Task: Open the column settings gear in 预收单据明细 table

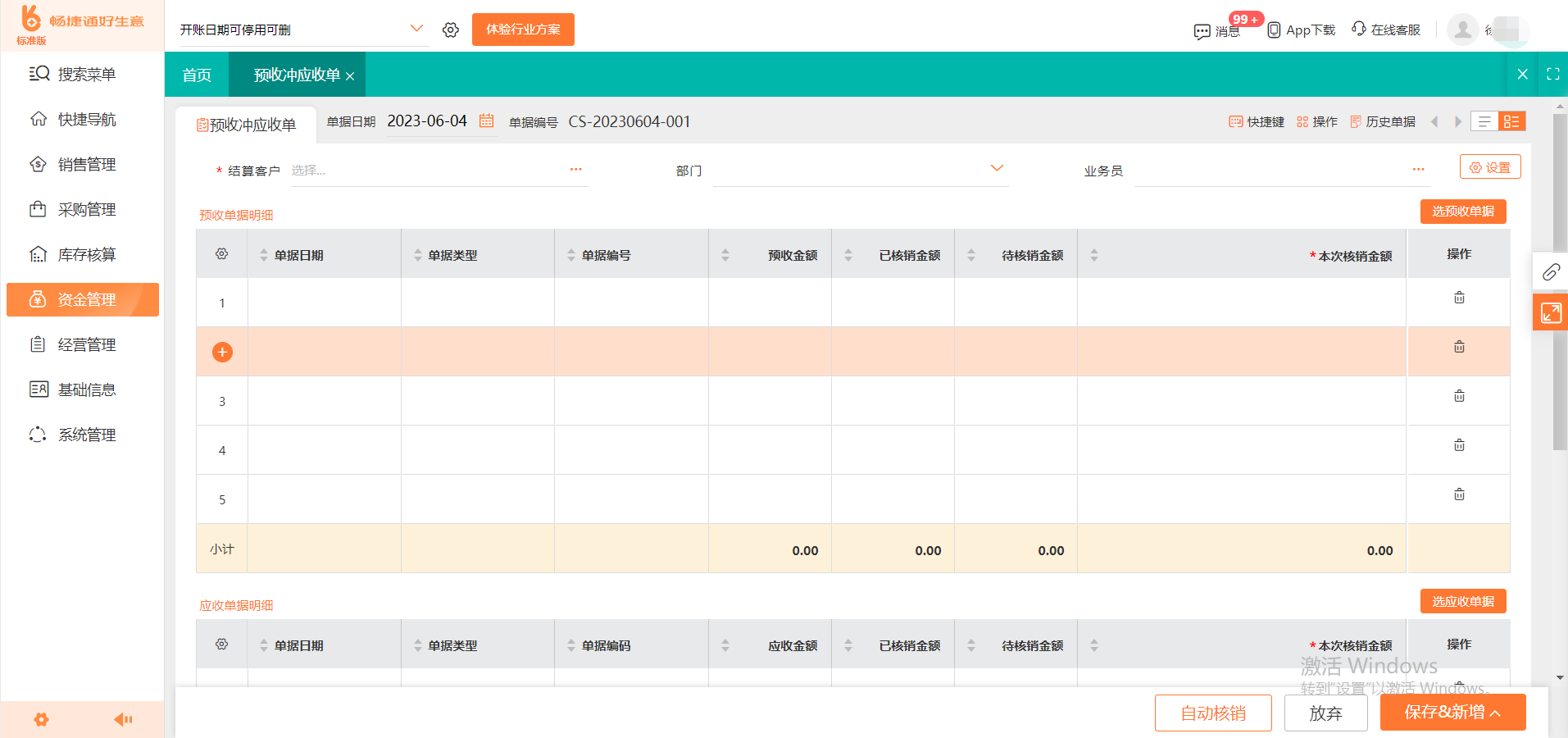Action: tap(221, 253)
